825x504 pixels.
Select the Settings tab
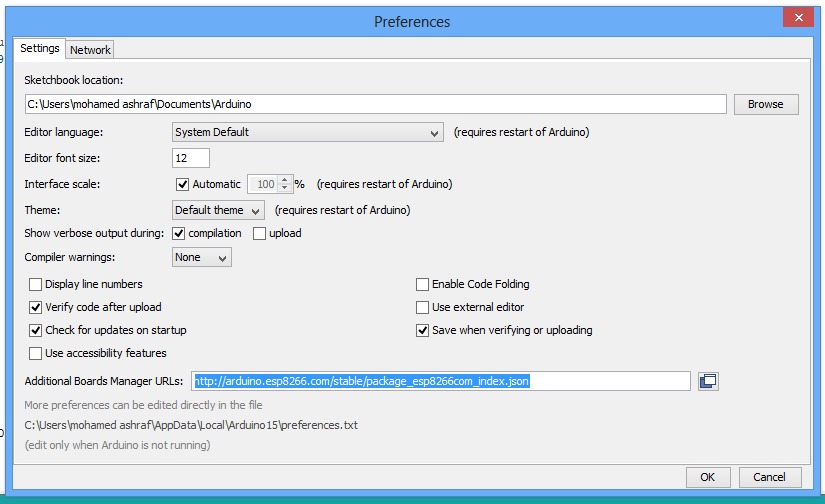point(39,48)
